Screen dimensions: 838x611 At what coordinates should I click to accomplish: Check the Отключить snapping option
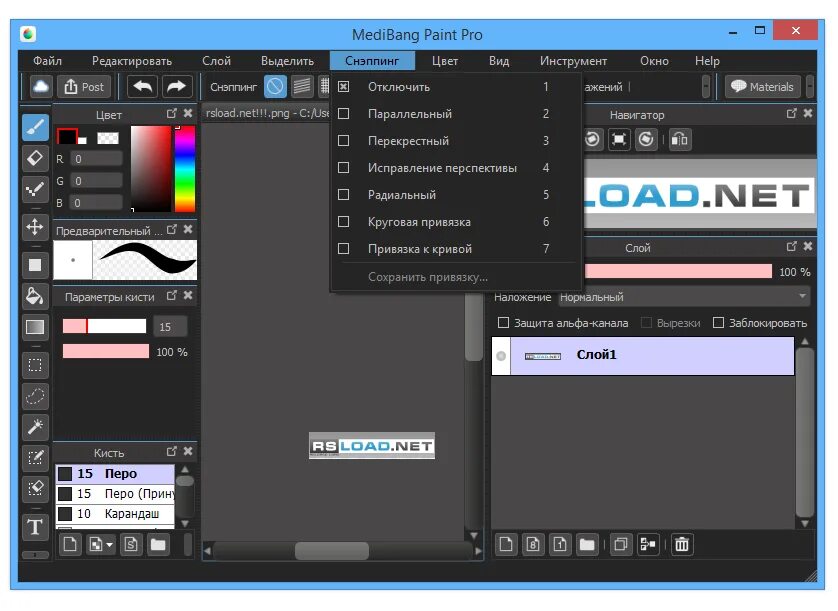[x=344, y=87]
